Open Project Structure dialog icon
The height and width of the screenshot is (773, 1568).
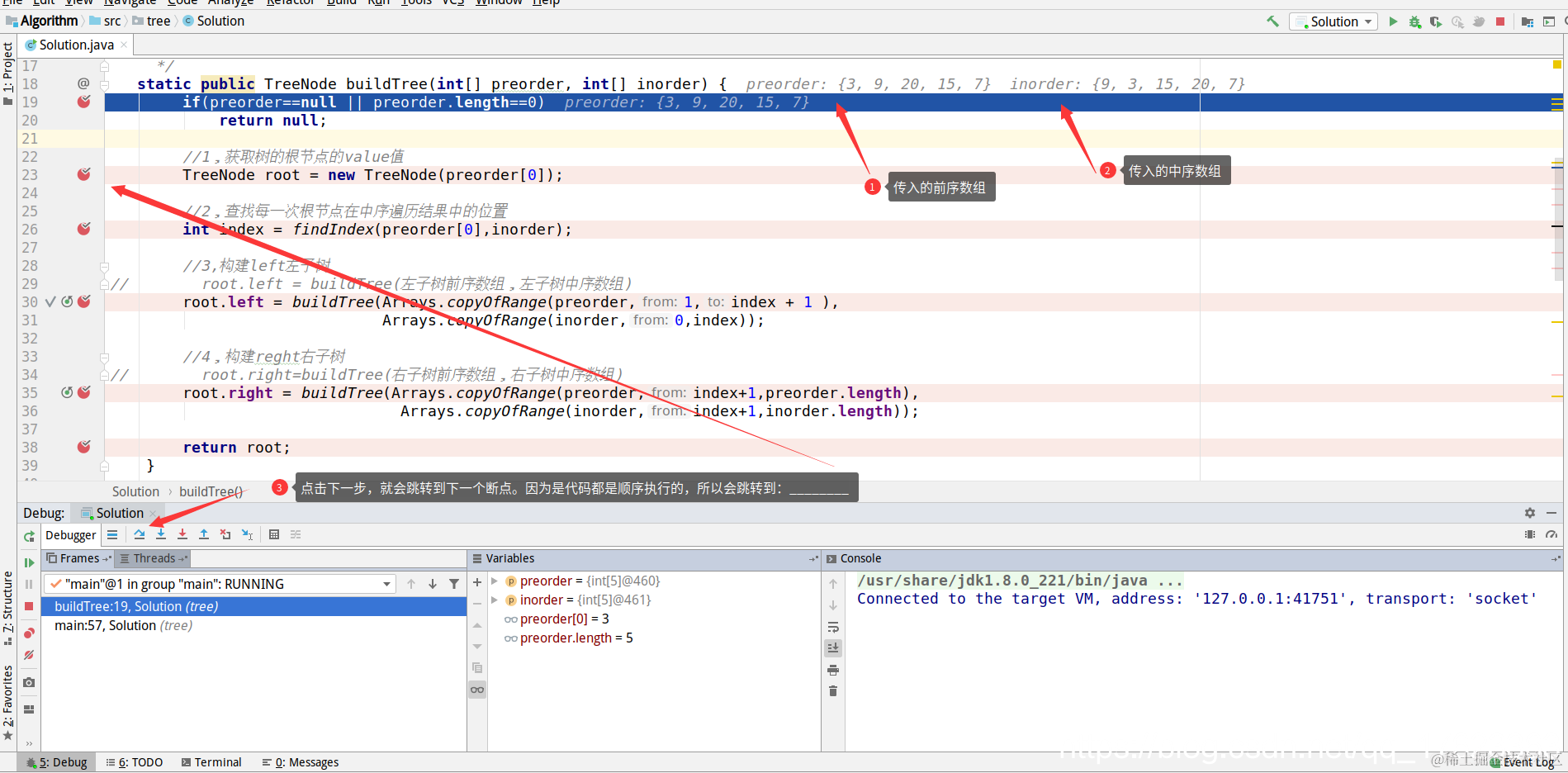click(x=1528, y=21)
